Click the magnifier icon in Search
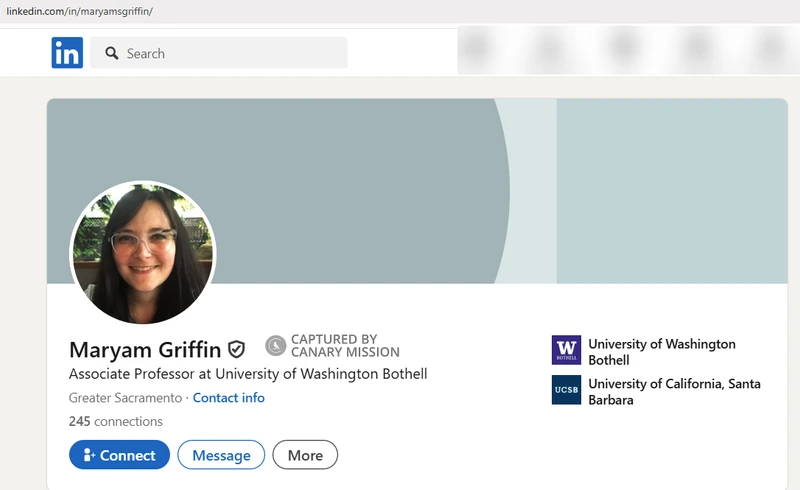800x490 pixels. click(x=112, y=53)
